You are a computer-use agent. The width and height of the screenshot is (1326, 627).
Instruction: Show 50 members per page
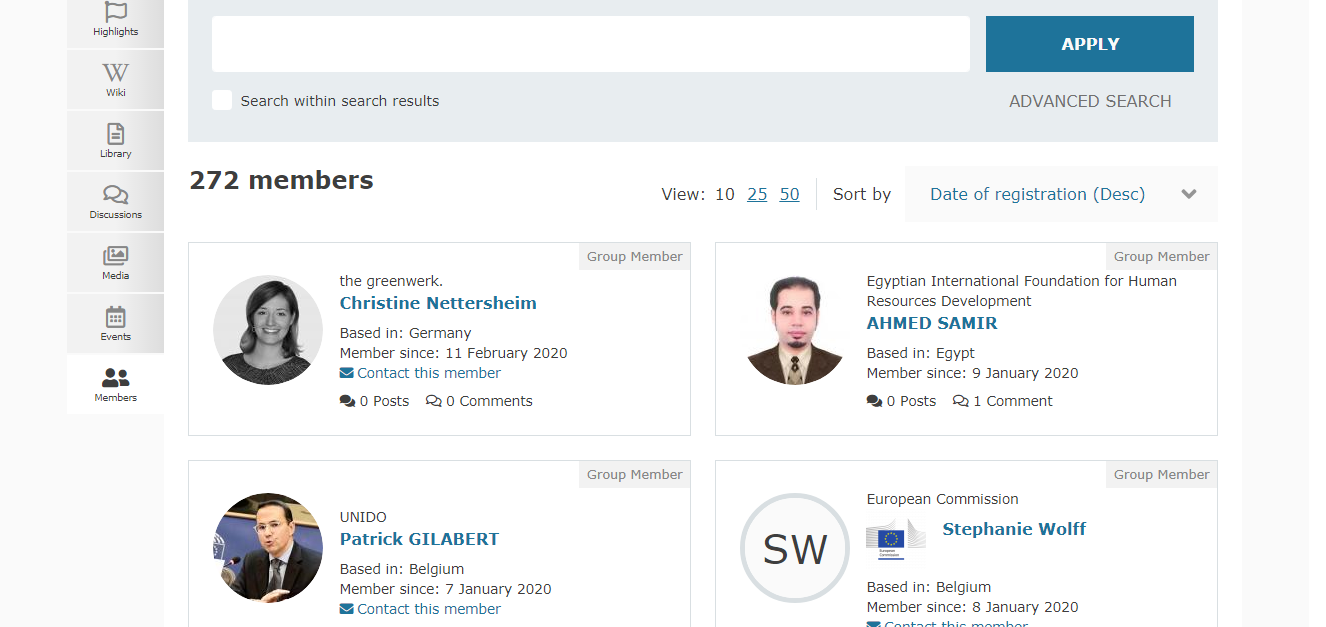790,194
